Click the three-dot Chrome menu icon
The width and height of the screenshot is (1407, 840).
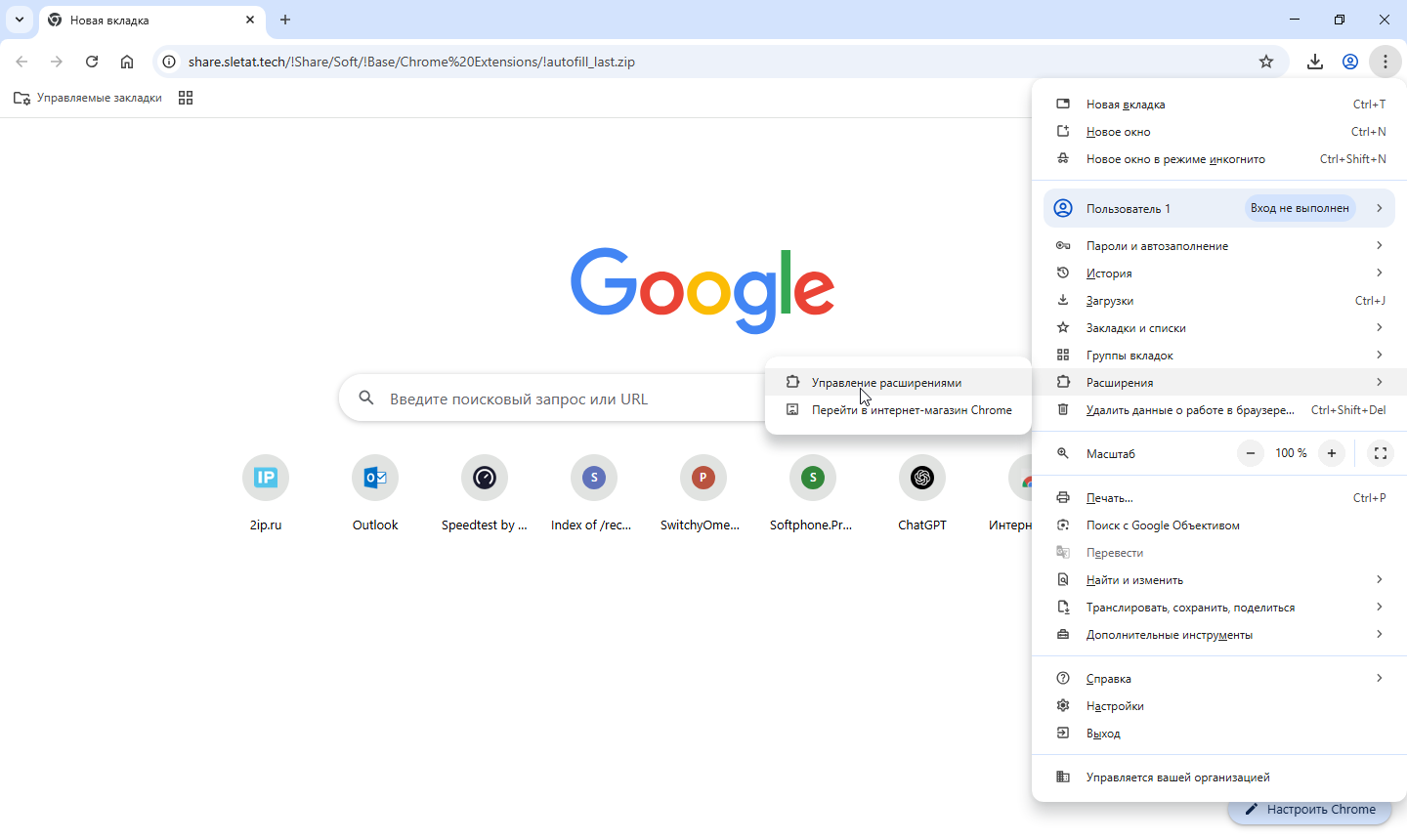pyautogui.click(x=1386, y=62)
